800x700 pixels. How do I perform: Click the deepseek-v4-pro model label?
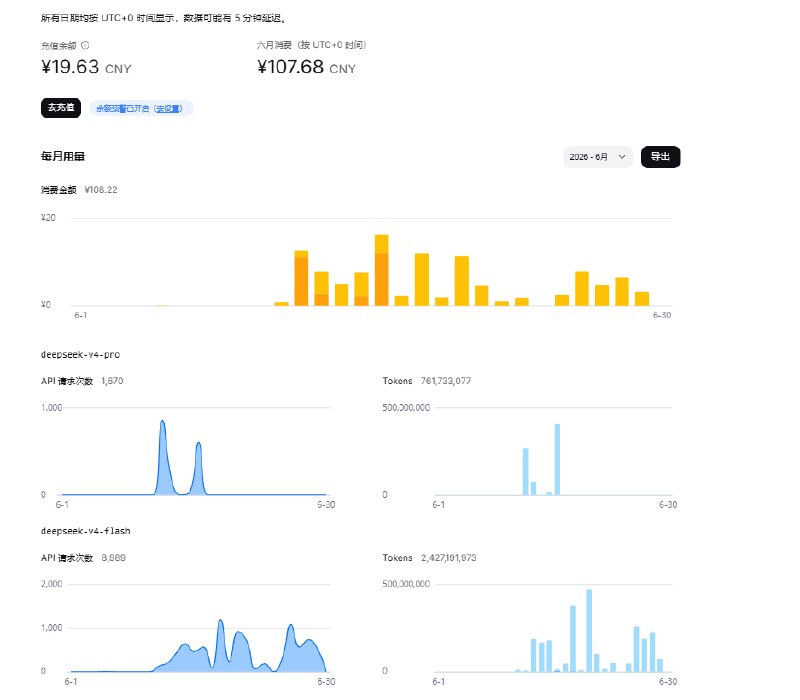coord(80,355)
